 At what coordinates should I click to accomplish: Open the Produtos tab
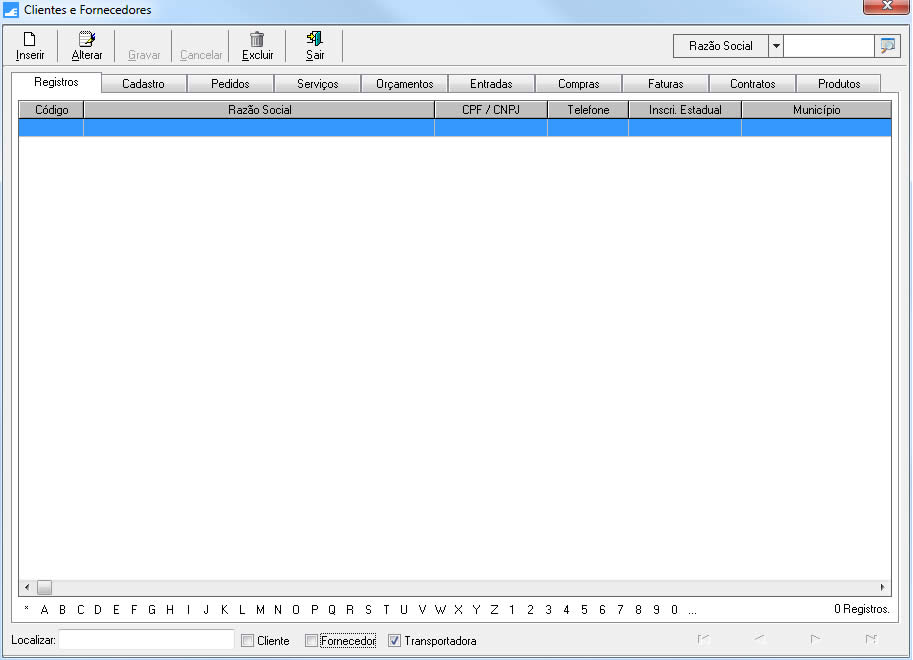pyautogui.click(x=838, y=84)
